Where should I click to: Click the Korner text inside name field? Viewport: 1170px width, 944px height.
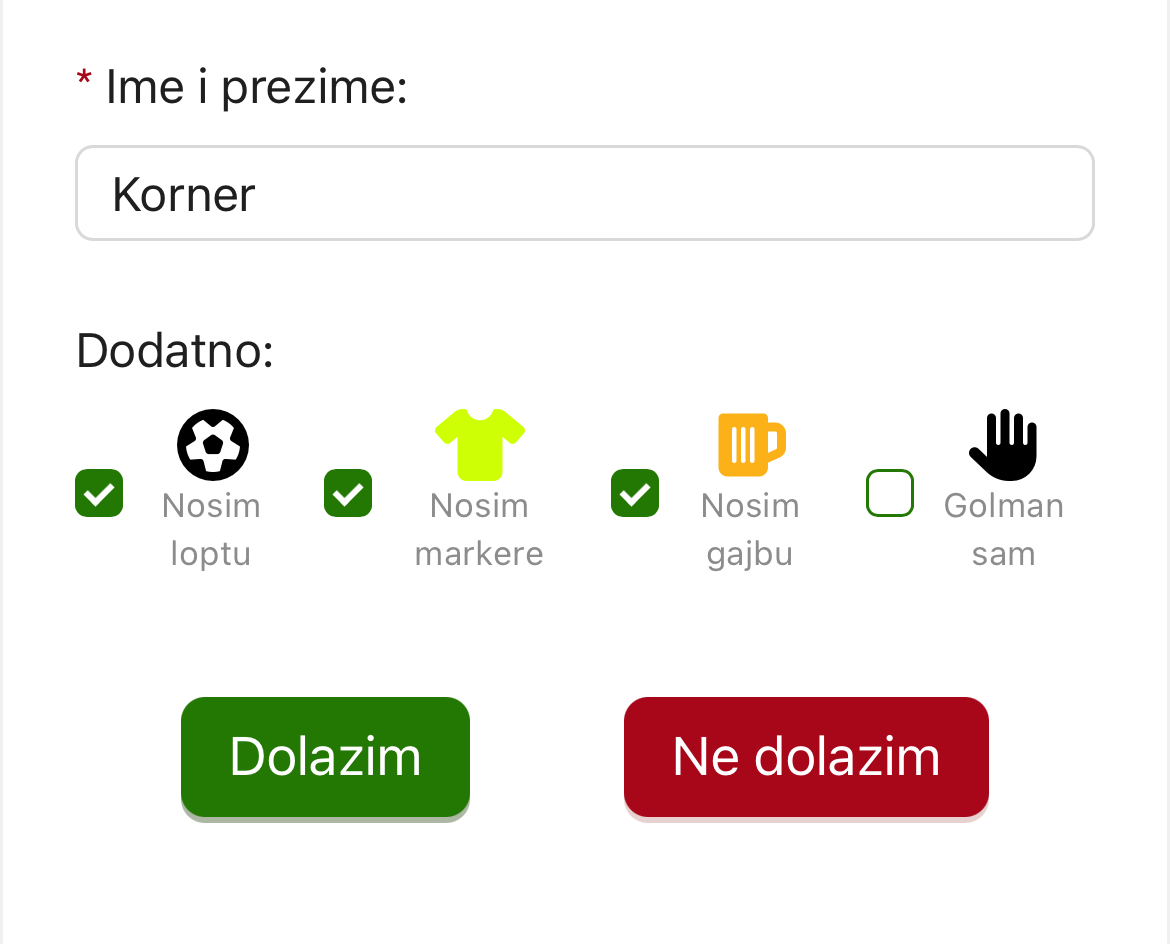(x=184, y=195)
